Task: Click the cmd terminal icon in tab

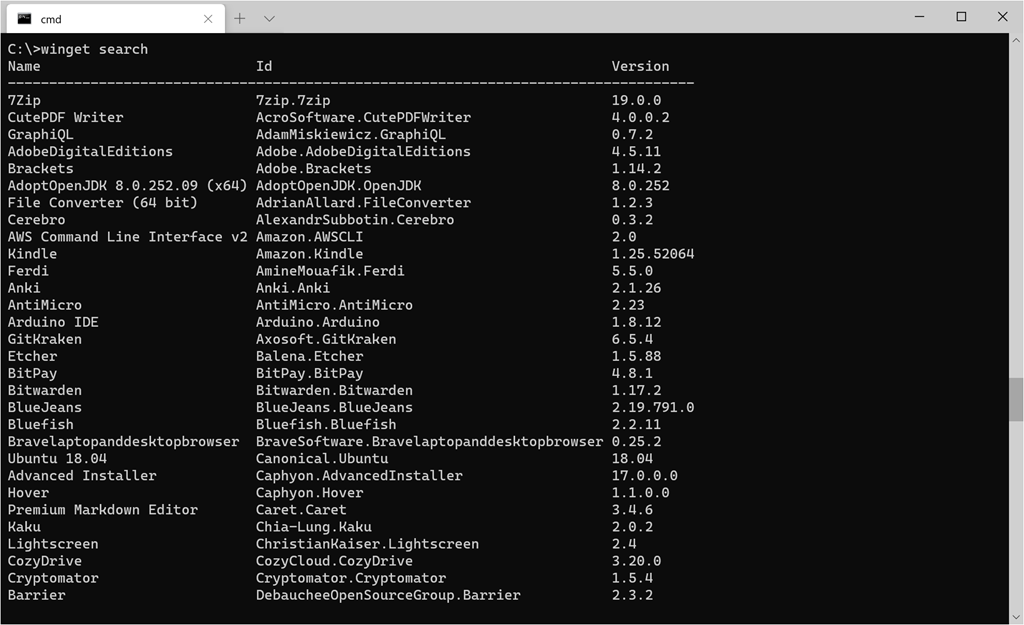Action: click(24, 18)
